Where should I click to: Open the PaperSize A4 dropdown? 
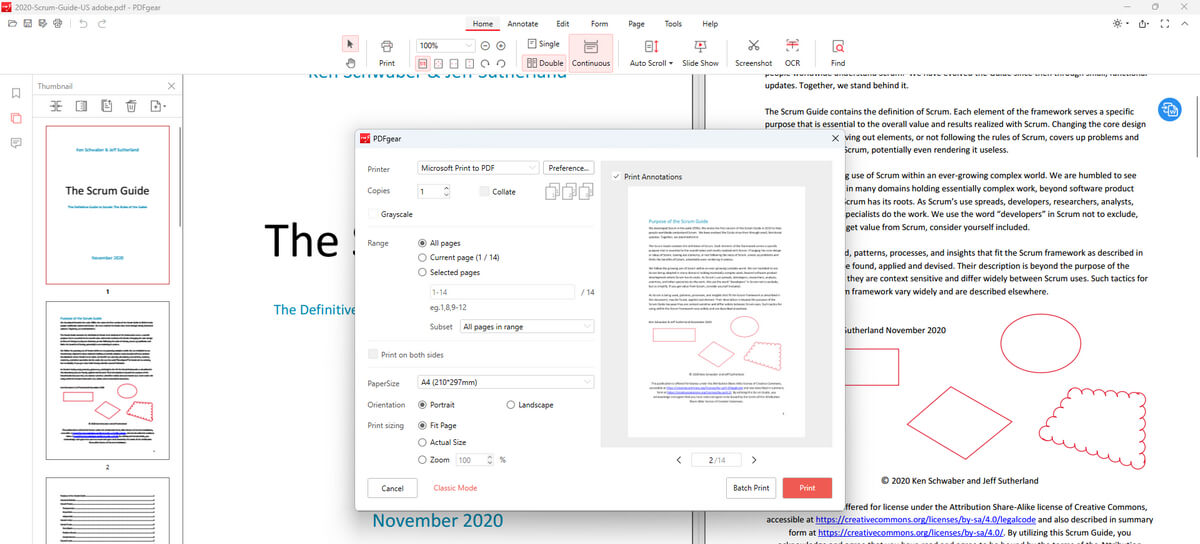tap(506, 382)
